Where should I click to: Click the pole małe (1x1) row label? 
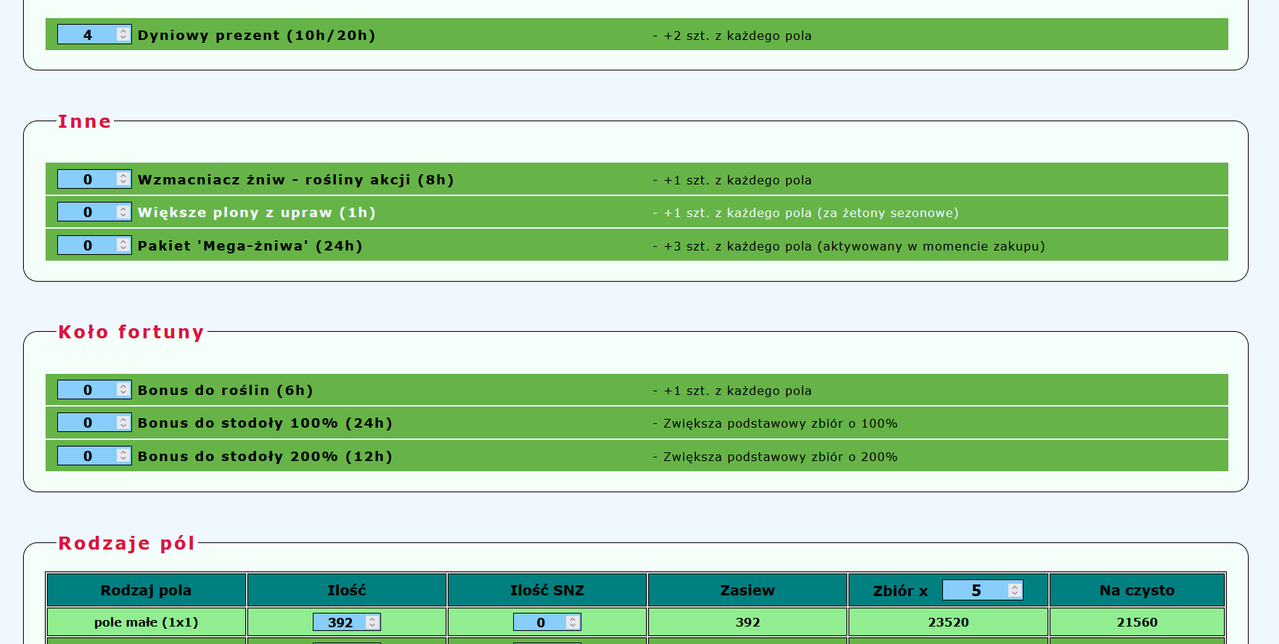[x=146, y=622]
